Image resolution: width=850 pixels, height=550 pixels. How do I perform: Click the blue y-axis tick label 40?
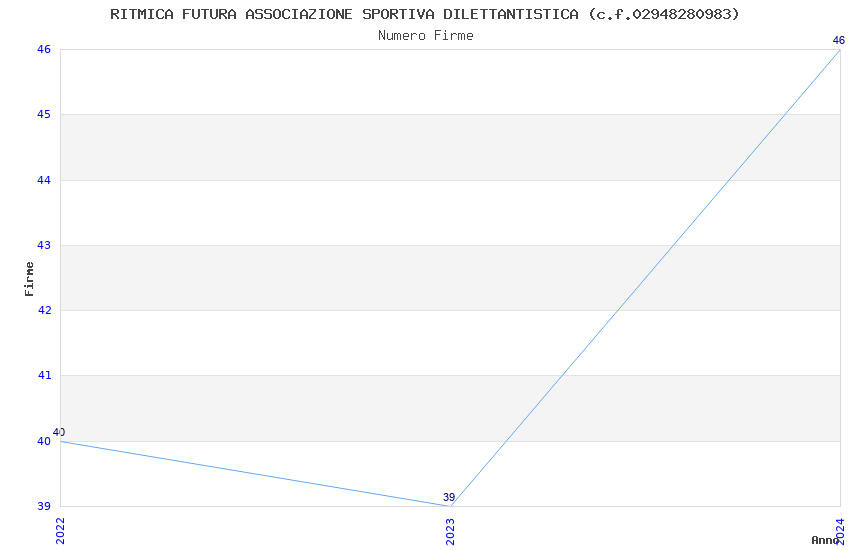(44, 441)
